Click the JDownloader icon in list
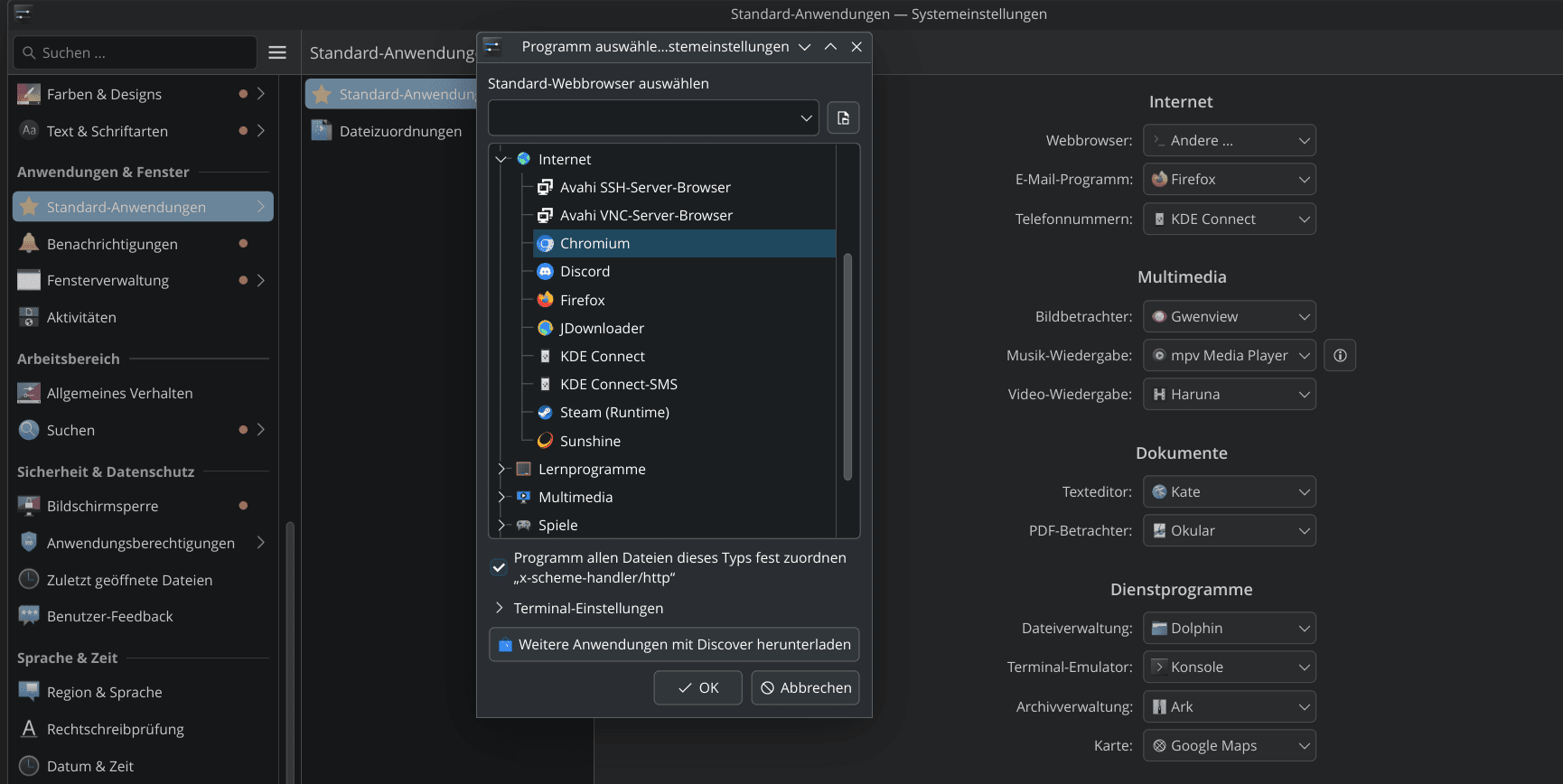This screenshot has height=784, width=1563. 545,328
